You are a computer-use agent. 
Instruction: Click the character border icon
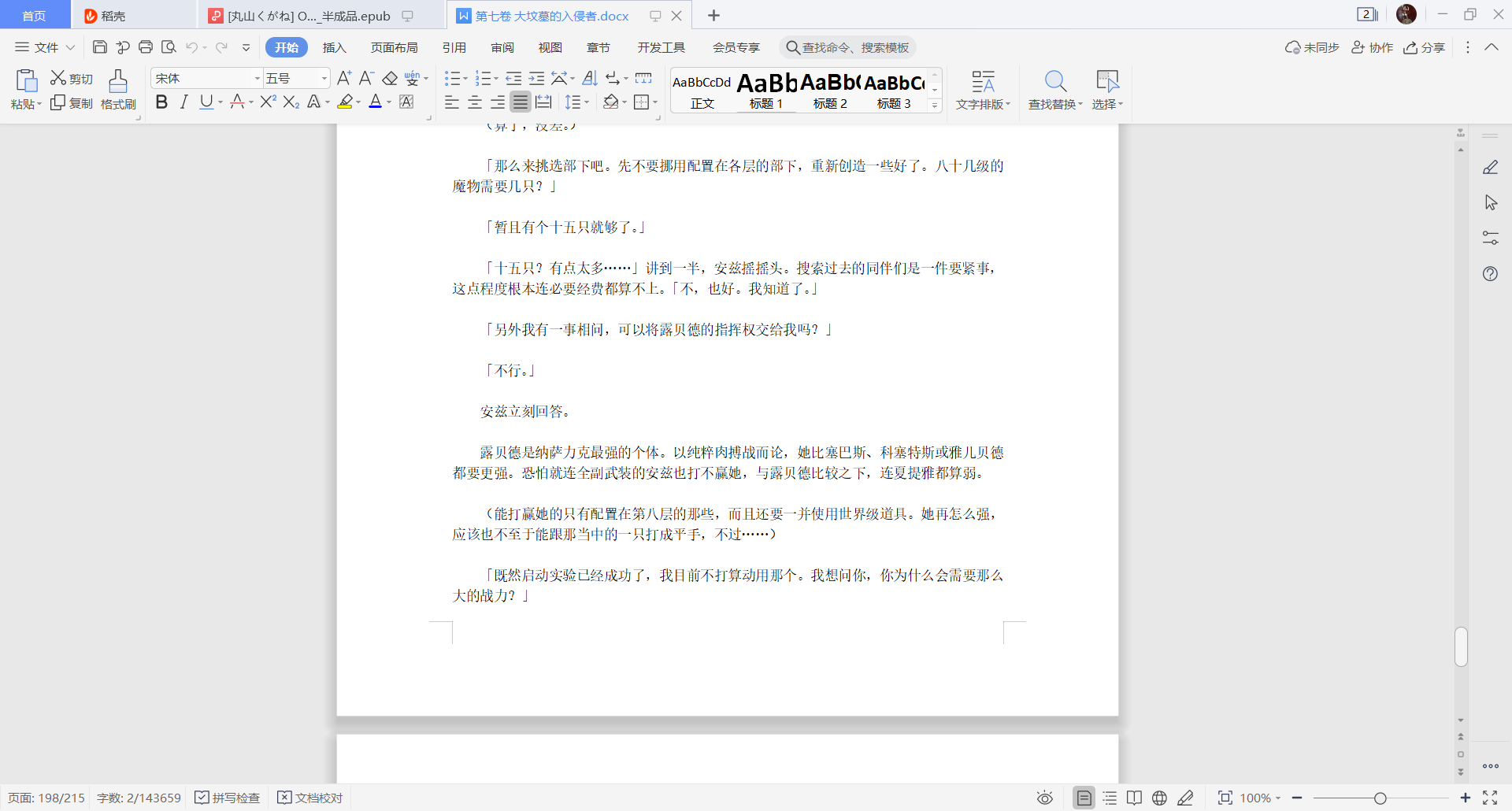pos(406,102)
